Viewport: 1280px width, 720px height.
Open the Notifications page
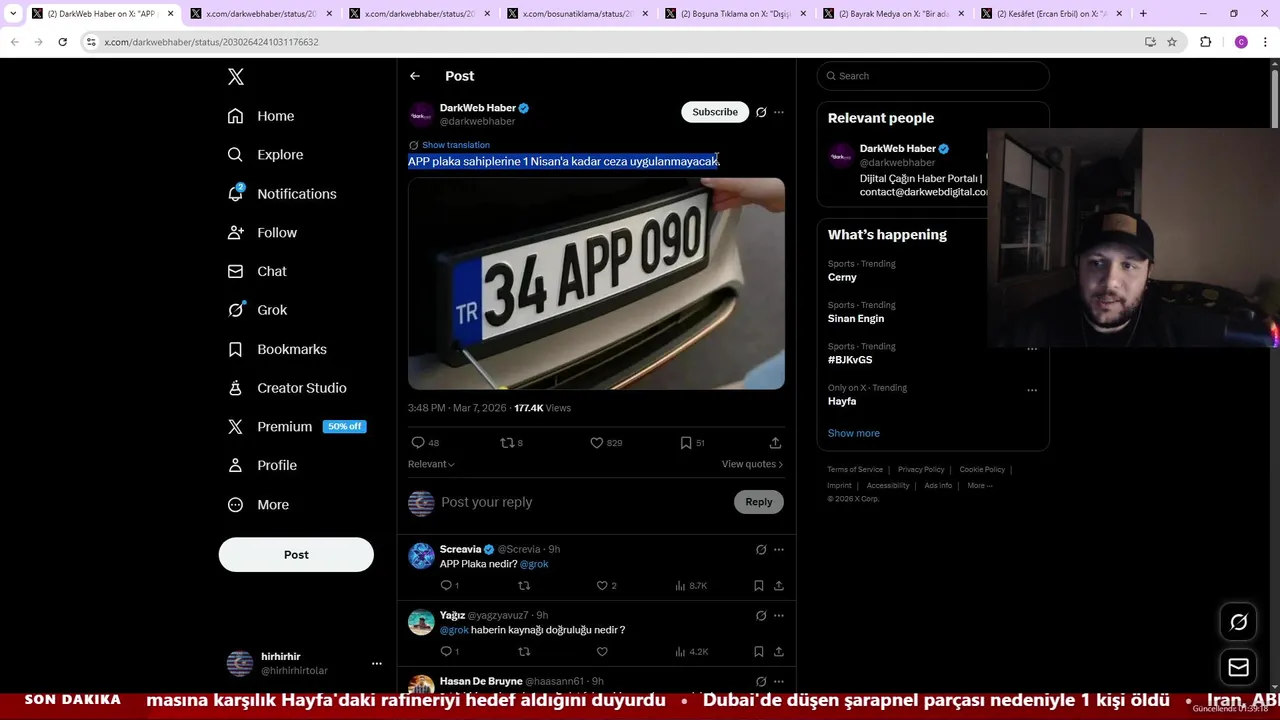pyautogui.click(x=282, y=194)
